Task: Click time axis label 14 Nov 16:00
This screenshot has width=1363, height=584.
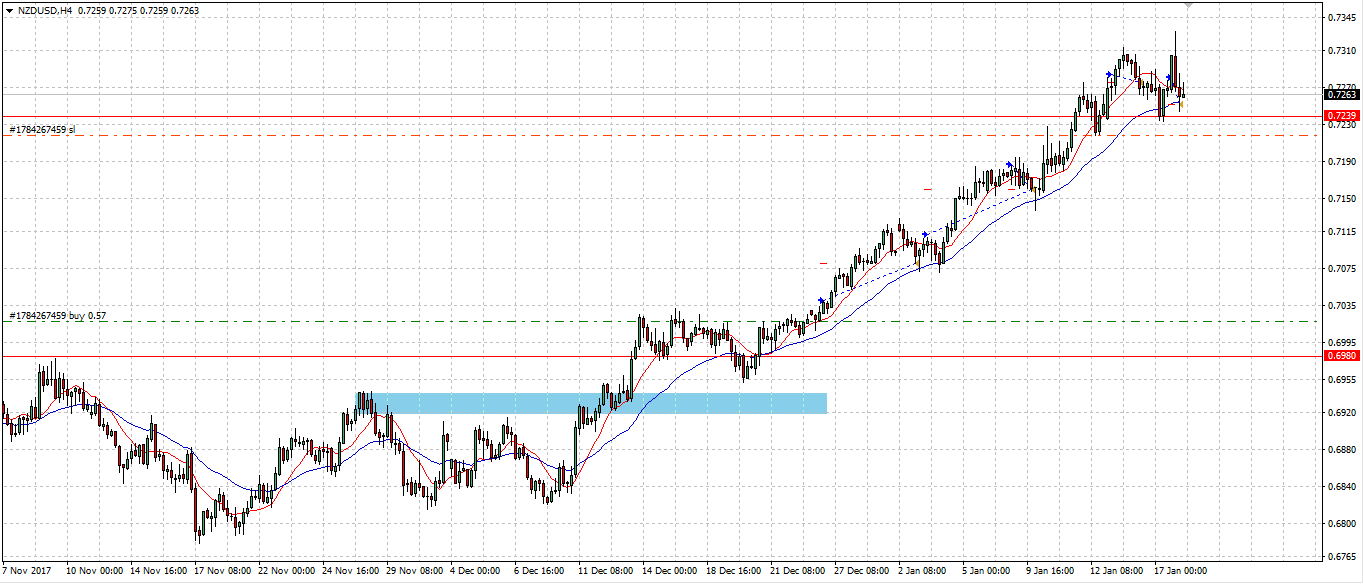Action: click(159, 571)
